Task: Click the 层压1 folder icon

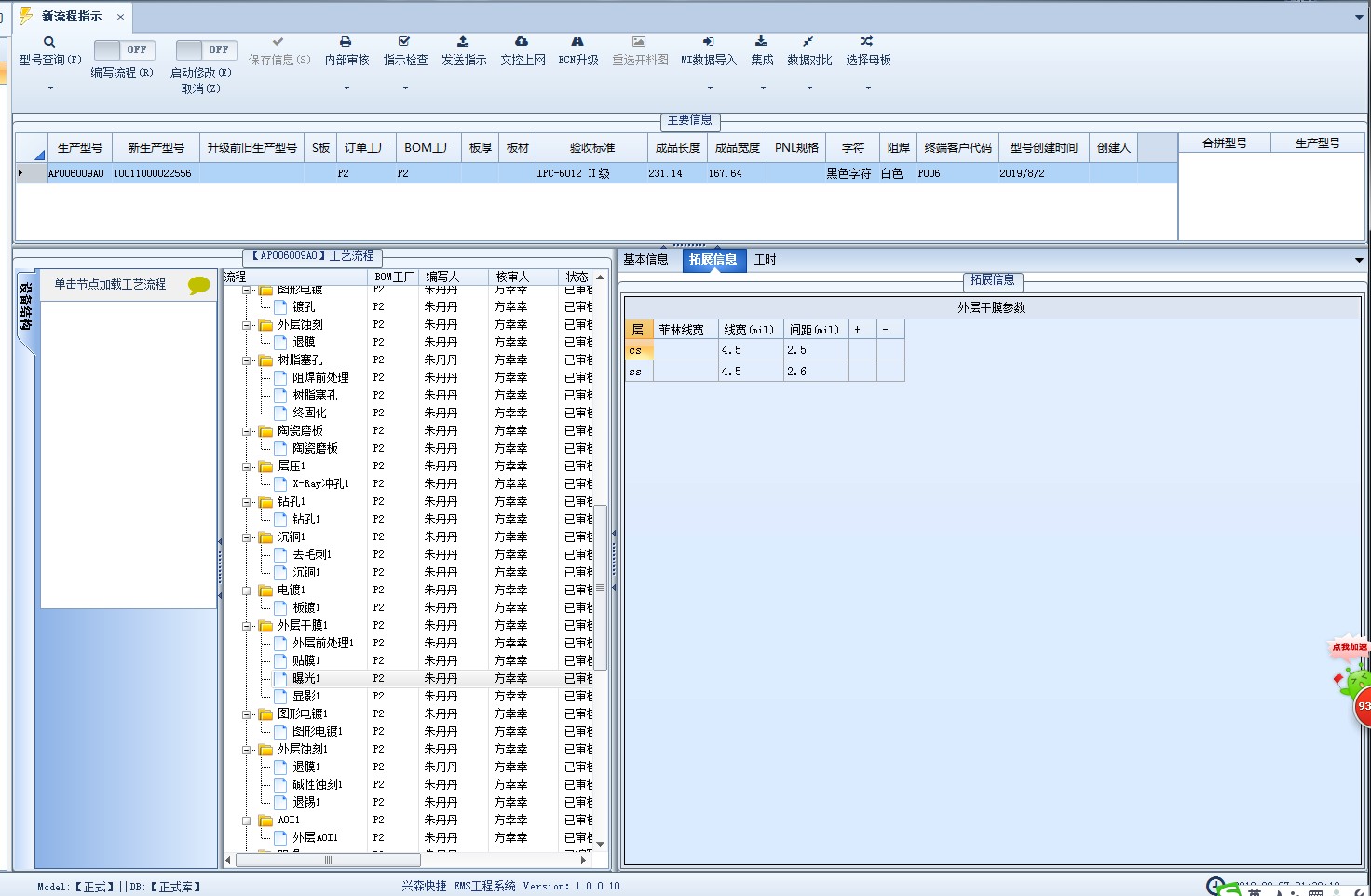Action: 265,467
